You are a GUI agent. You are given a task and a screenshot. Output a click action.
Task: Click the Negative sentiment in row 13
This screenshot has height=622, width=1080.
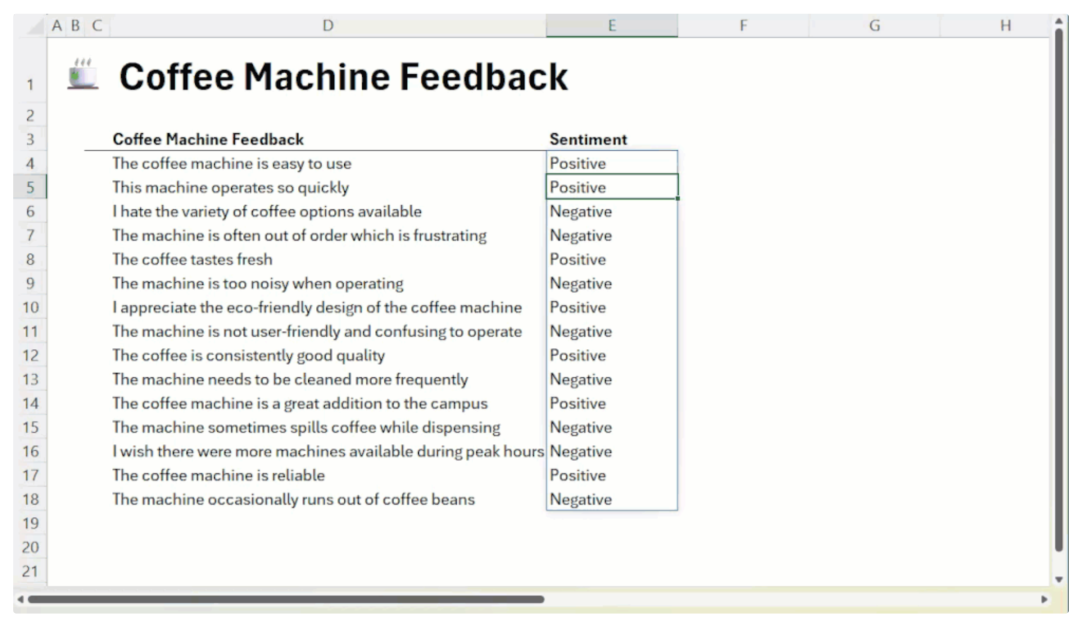[x=612, y=380]
